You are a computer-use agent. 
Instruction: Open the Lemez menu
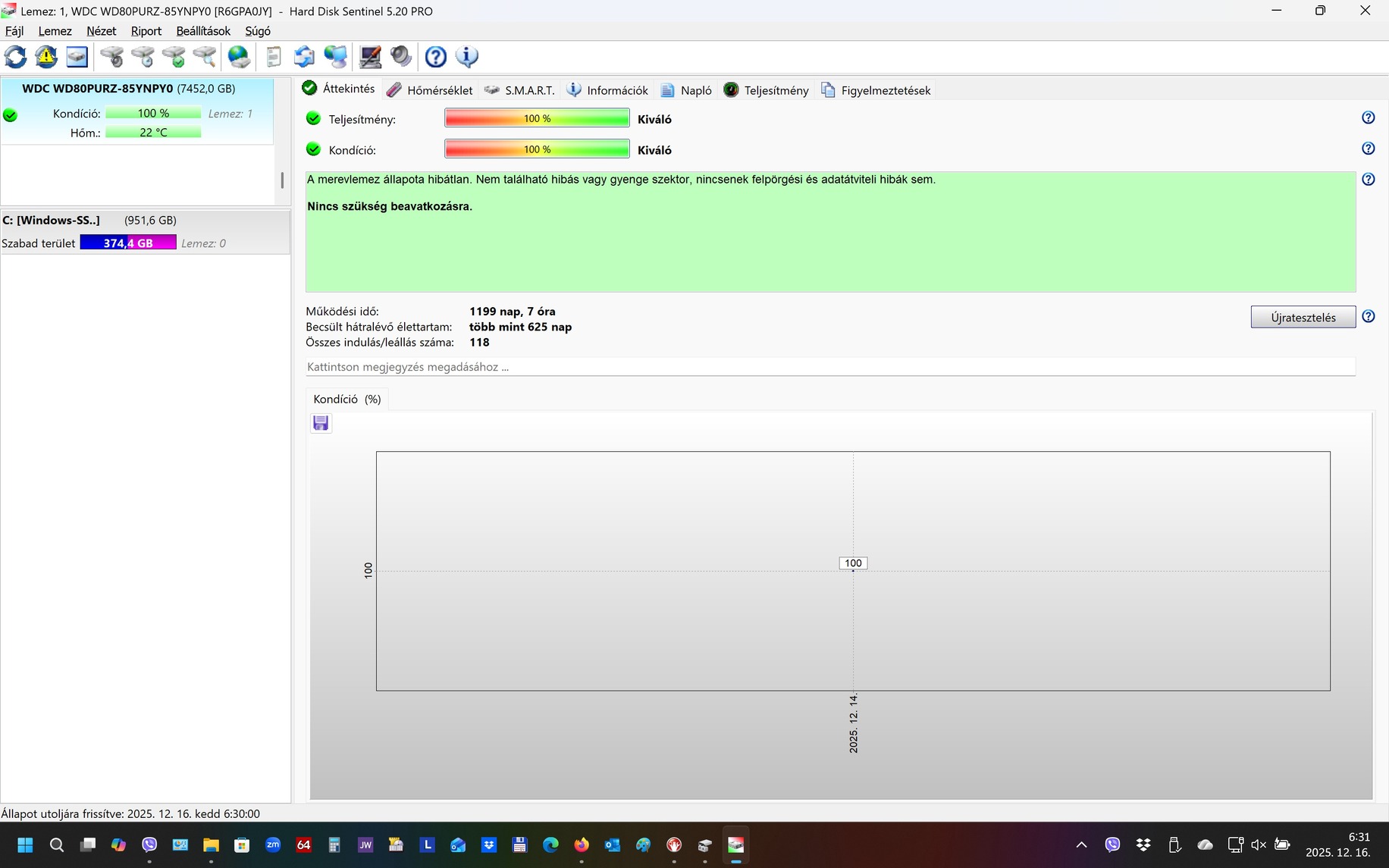(55, 31)
